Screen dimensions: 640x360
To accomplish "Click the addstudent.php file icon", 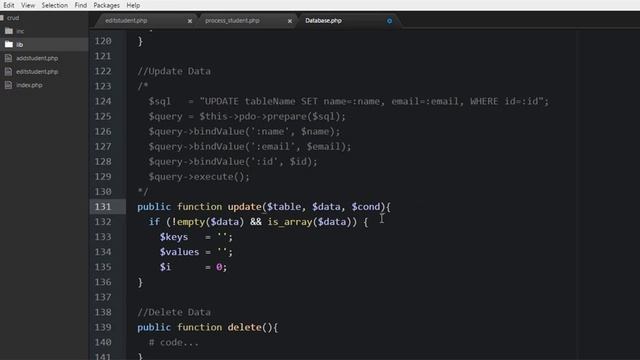I will (9, 58).
